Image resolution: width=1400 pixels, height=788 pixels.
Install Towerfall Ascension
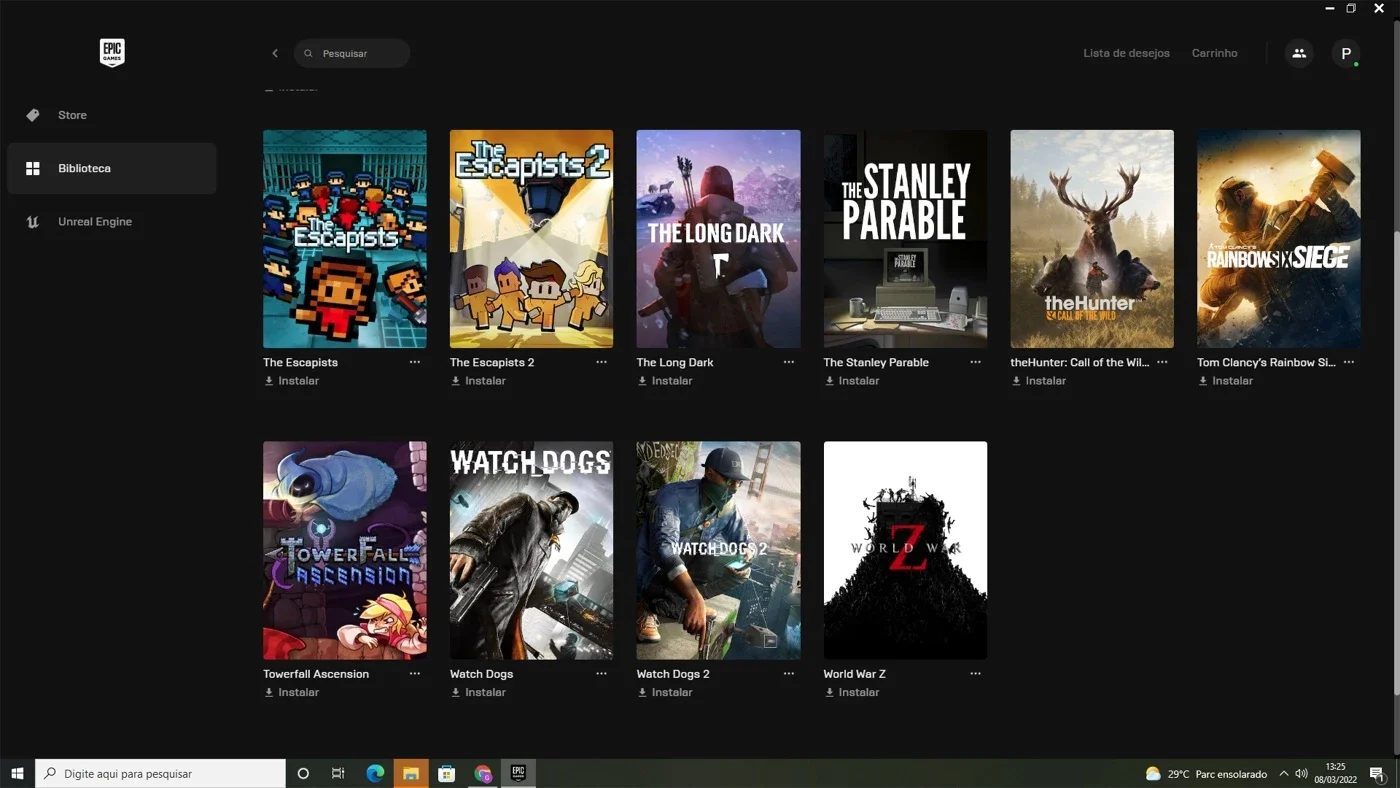tap(291, 692)
